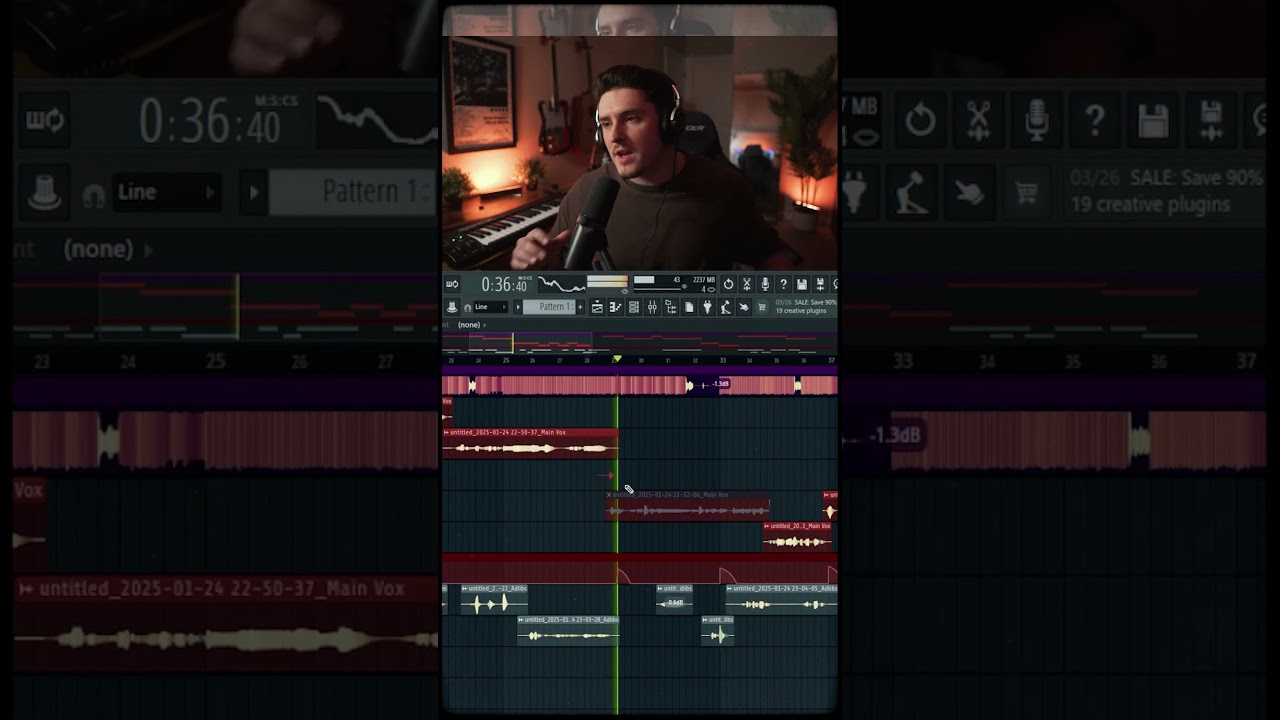
Task: Select clip untitled_2..-22_Adlibs
Action: [x=494, y=599]
